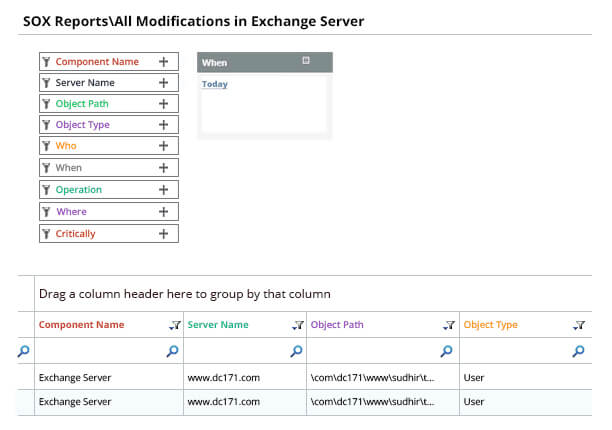Select first row's User cell

coord(526,377)
